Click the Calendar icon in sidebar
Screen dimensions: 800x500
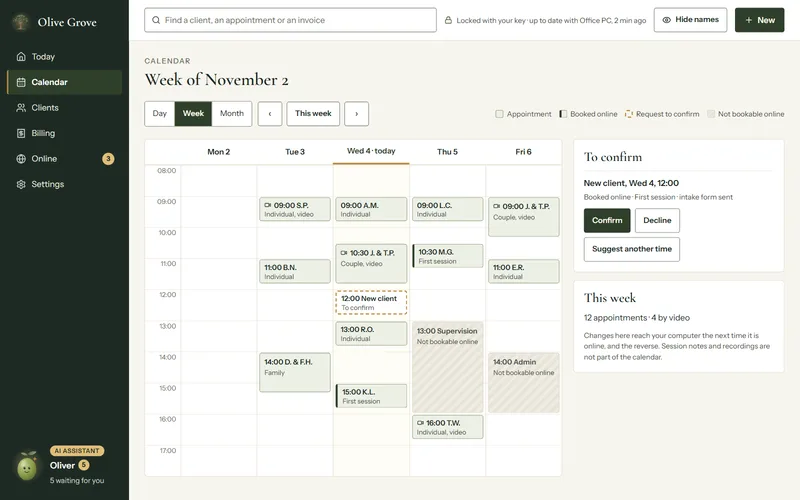click(x=21, y=82)
